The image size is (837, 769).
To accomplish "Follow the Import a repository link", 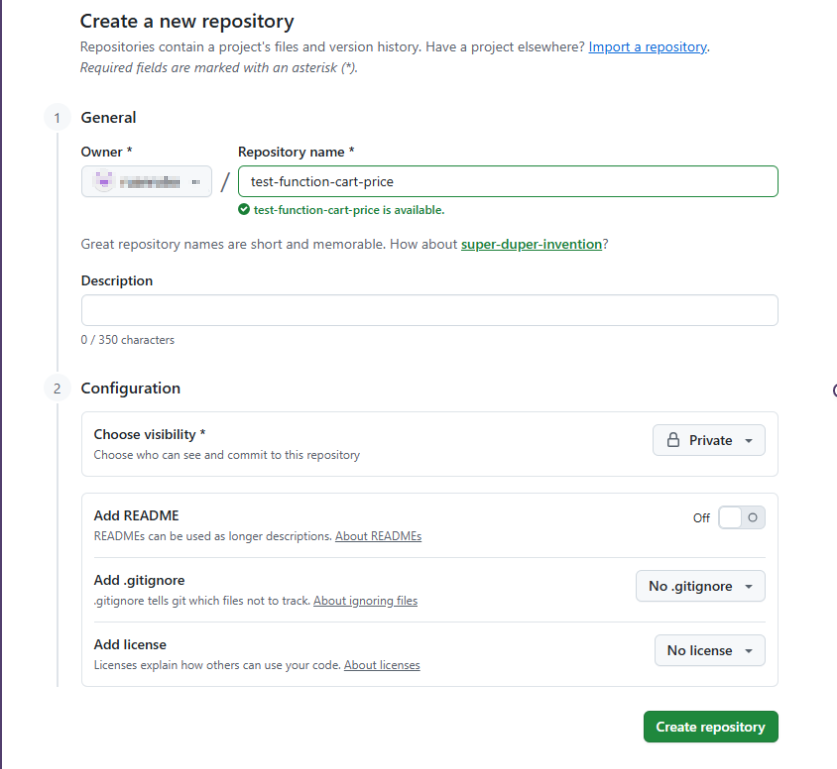I will point(647,47).
